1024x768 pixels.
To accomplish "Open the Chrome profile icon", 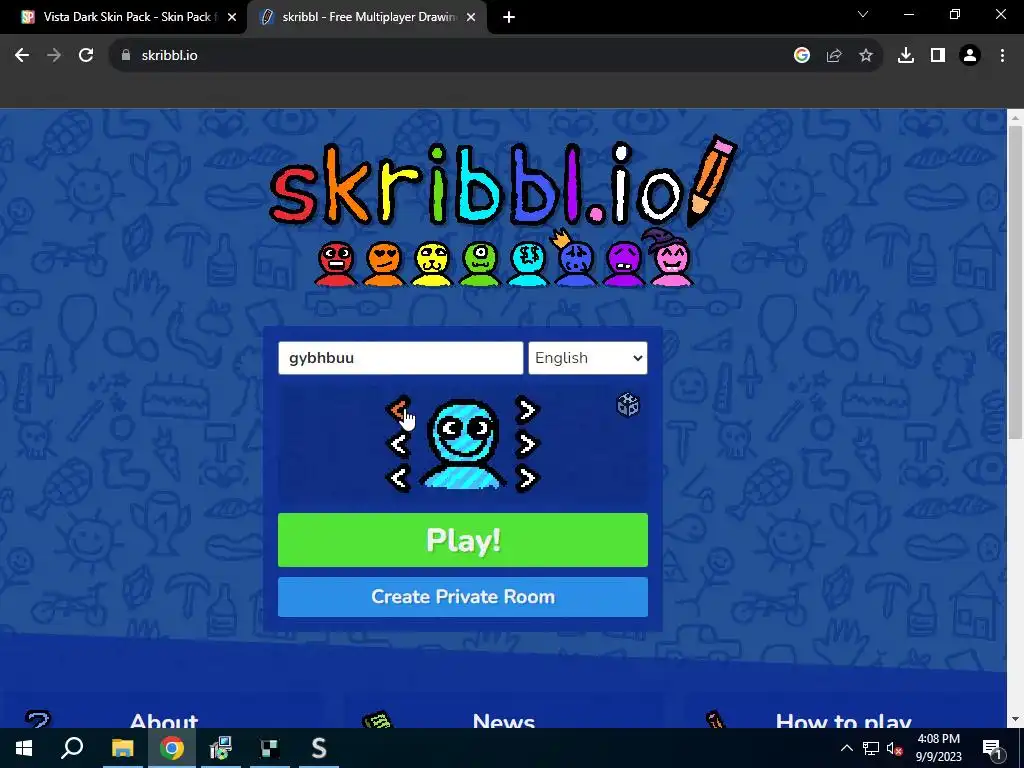I will click(970, 56).
